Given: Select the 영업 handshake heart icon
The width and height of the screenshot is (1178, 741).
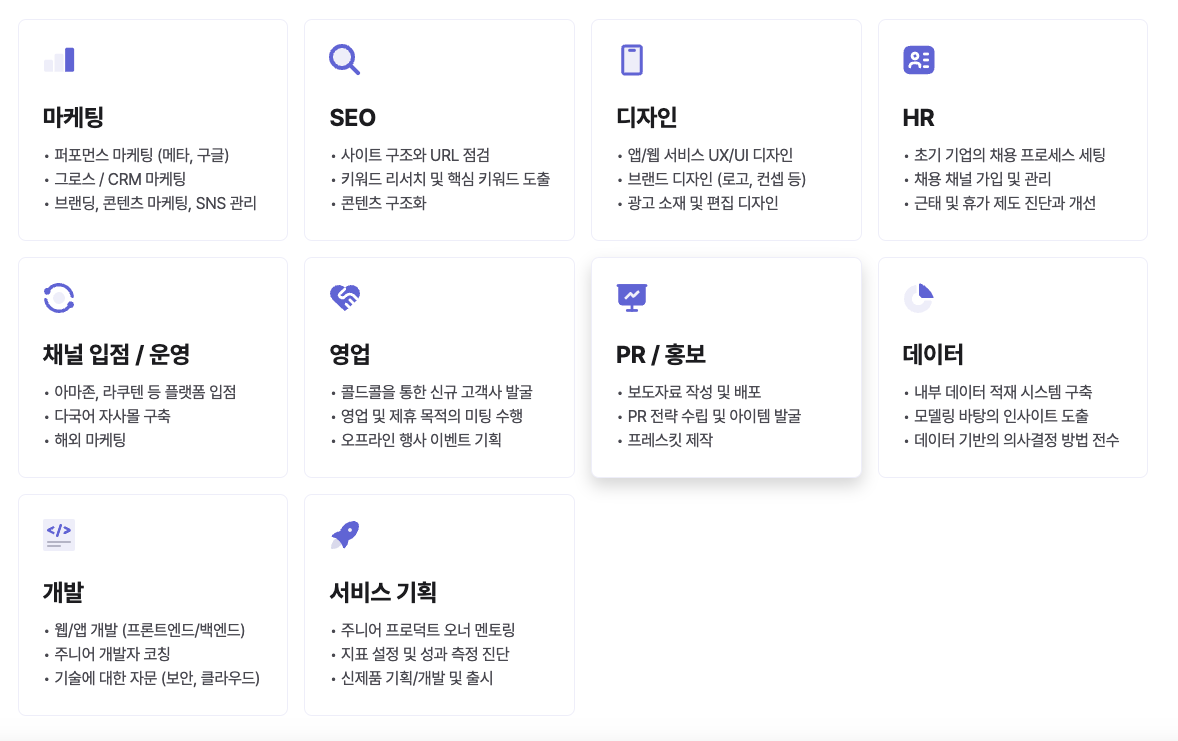Looking at the screenshot, I should [x=344, y=297].
